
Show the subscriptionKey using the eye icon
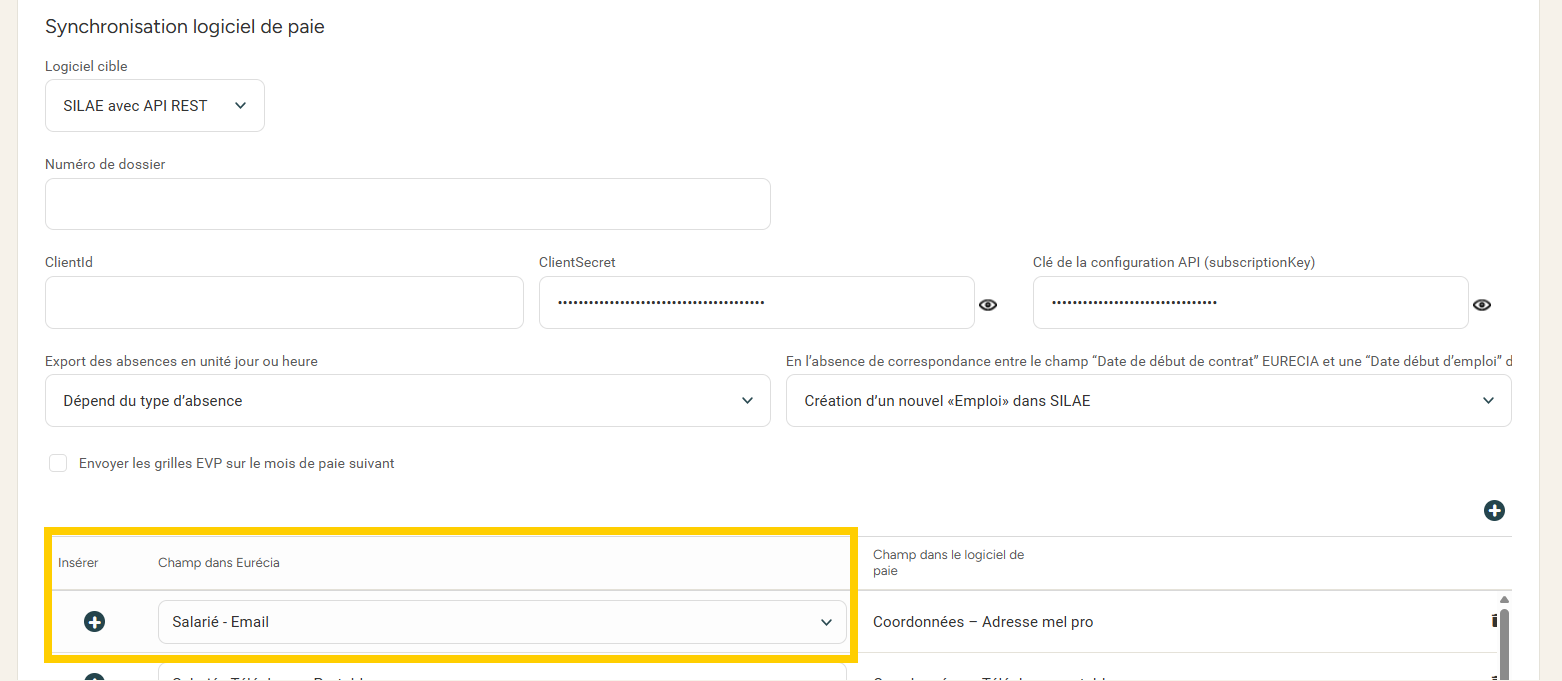point(1482,305)
